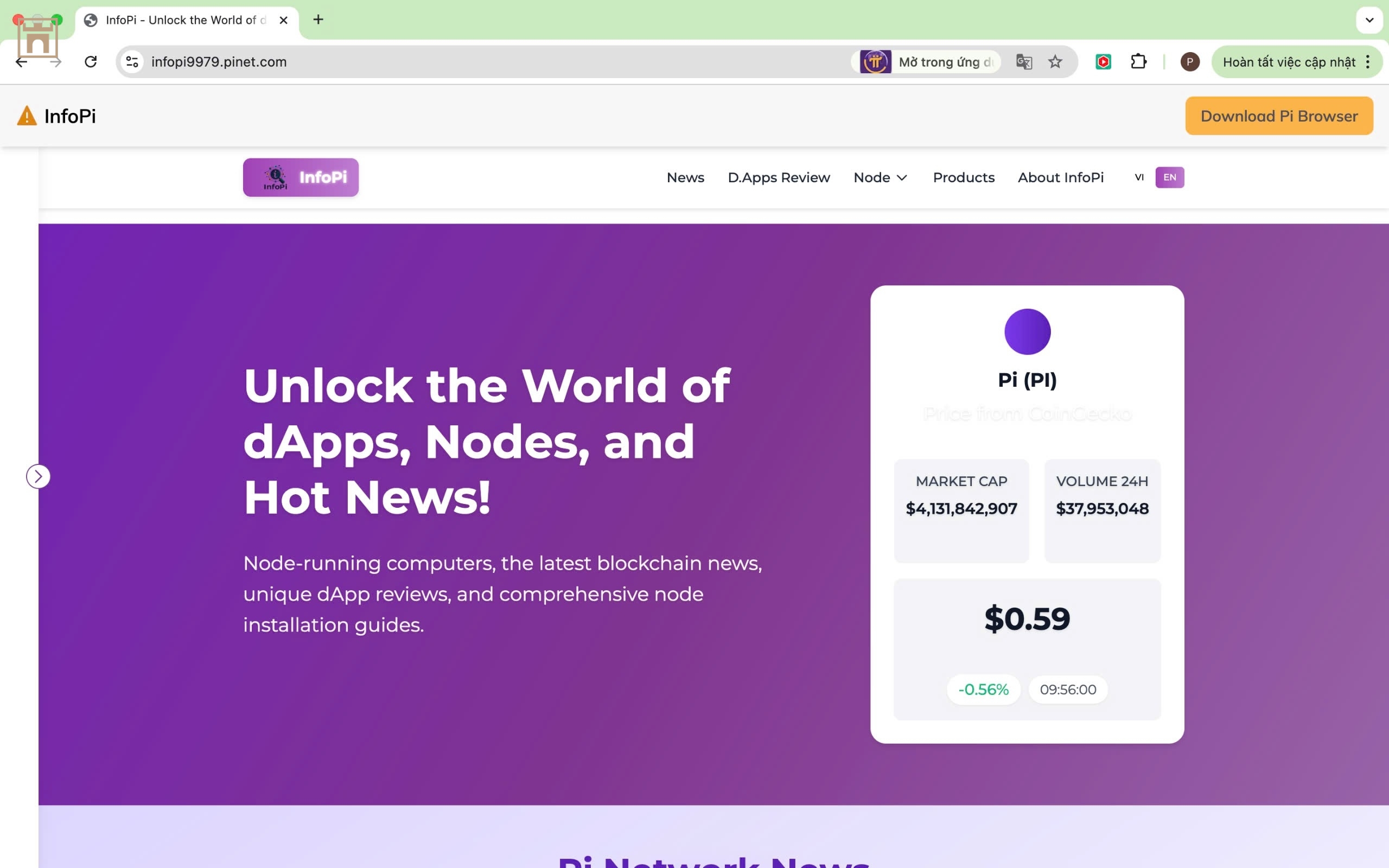Click the purple Pi coin circle
Image resolution: width=1389 pixels, height=868 pixels.
1027,332
